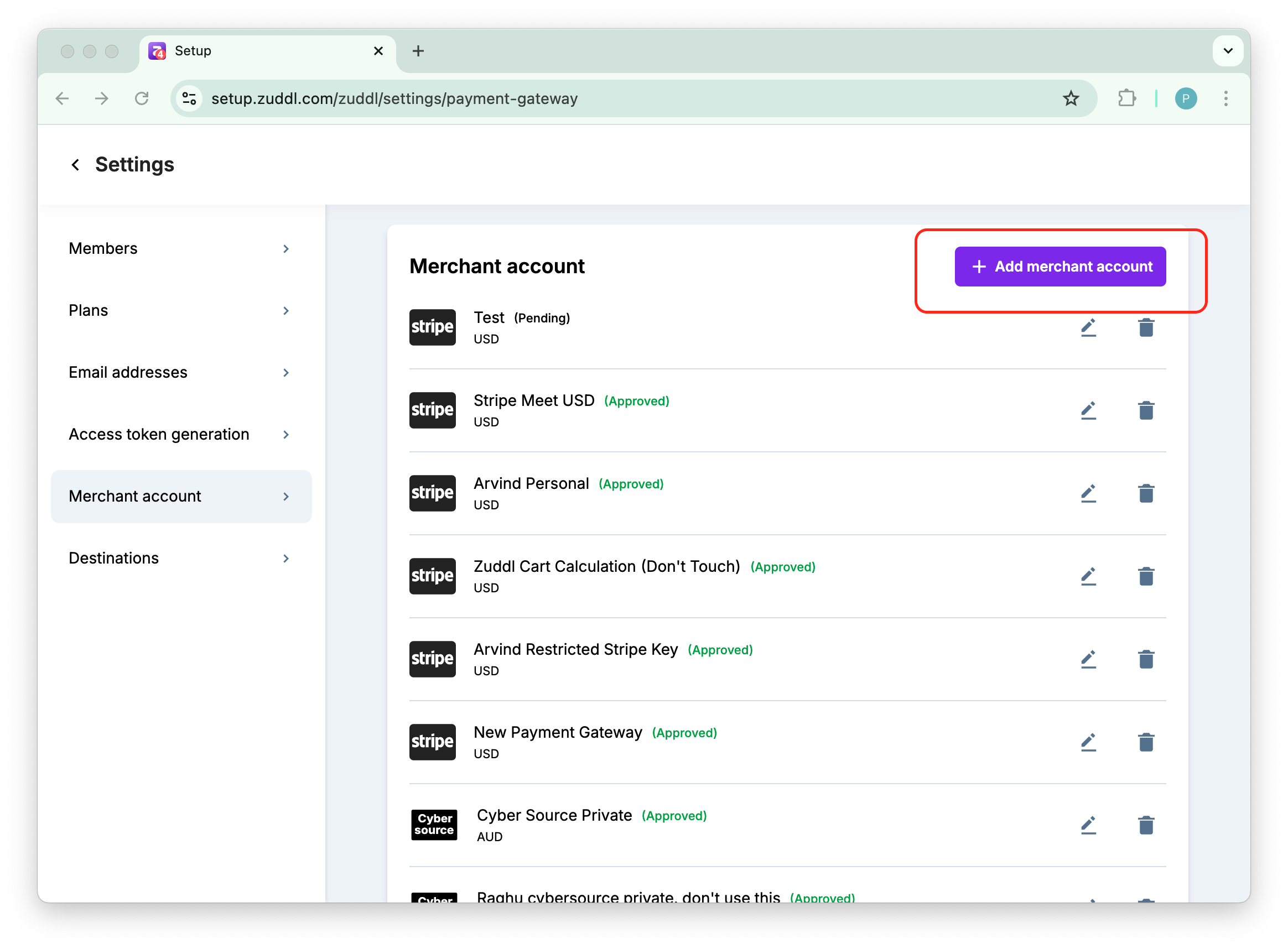Click Add merchant account button
Screen dimensions: 1288x949
1060,267
